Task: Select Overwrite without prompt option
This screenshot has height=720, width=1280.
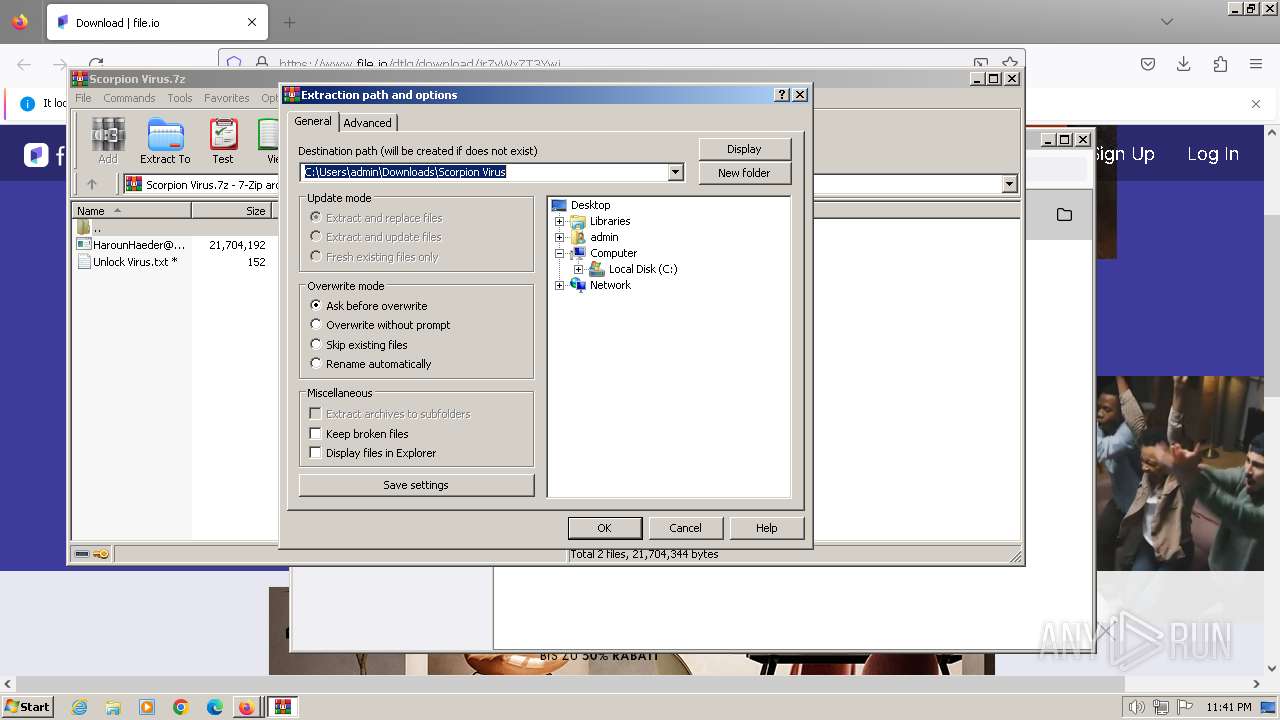Action: pyautogui.click(x=380, y=325)
